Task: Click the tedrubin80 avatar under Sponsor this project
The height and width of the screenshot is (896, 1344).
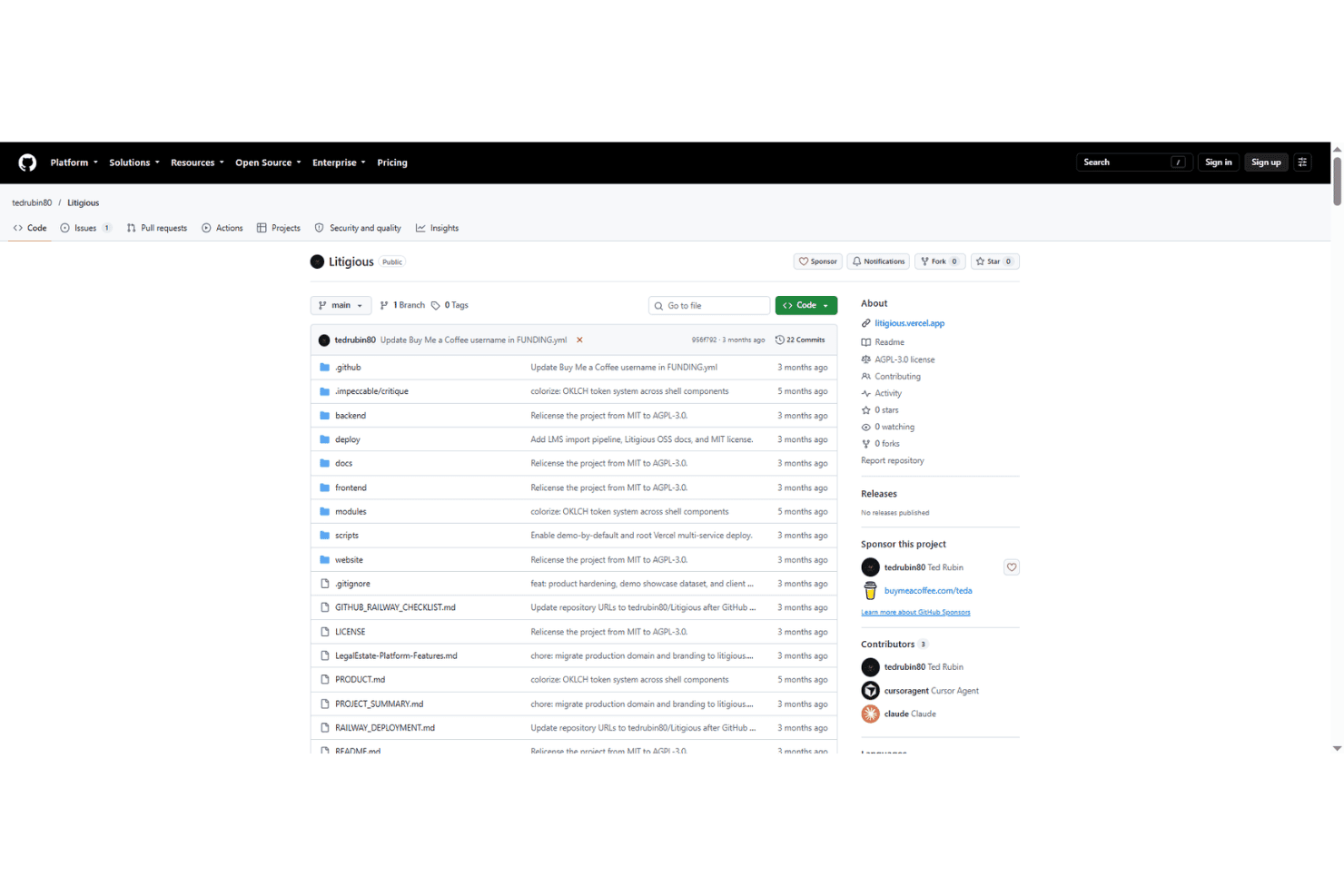Action: point(870,567)
